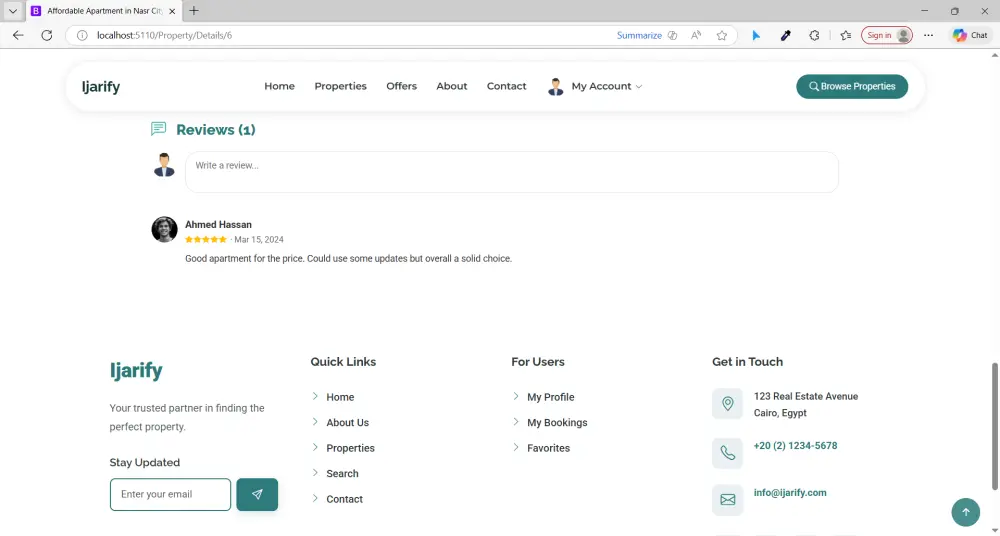Click the blue arrow extension icon
The image size is (1000, 536).
(756, 35)
